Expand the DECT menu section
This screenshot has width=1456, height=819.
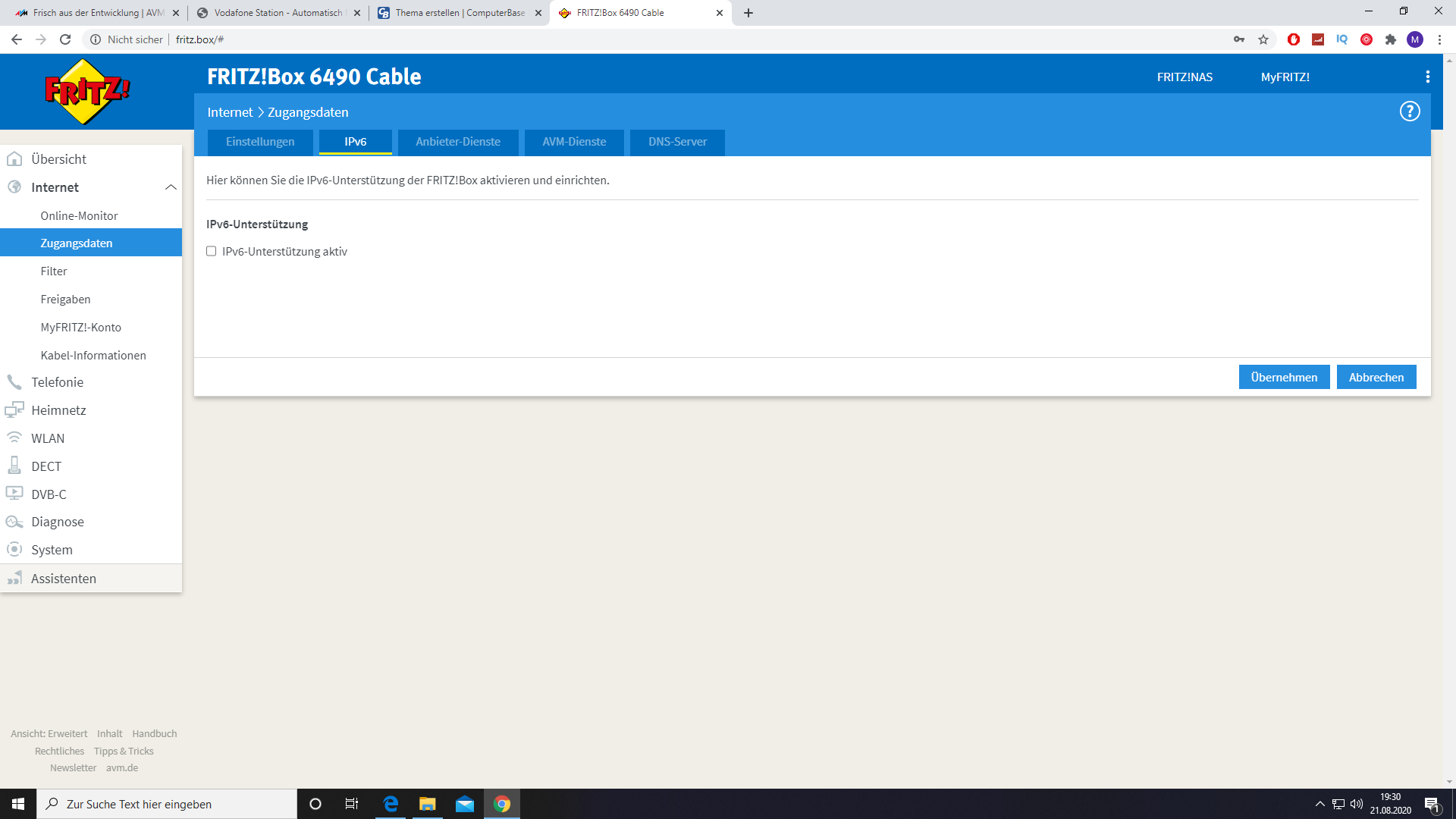point(45,466)
